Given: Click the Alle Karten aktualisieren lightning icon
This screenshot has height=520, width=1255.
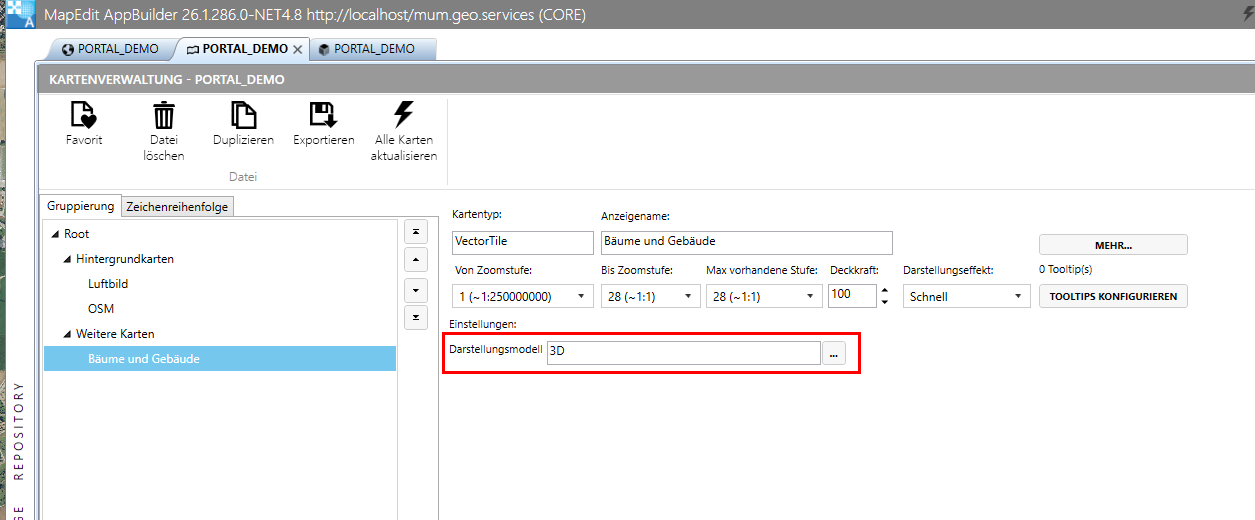Looking at the screenshot, I should (x=403, y=114).
